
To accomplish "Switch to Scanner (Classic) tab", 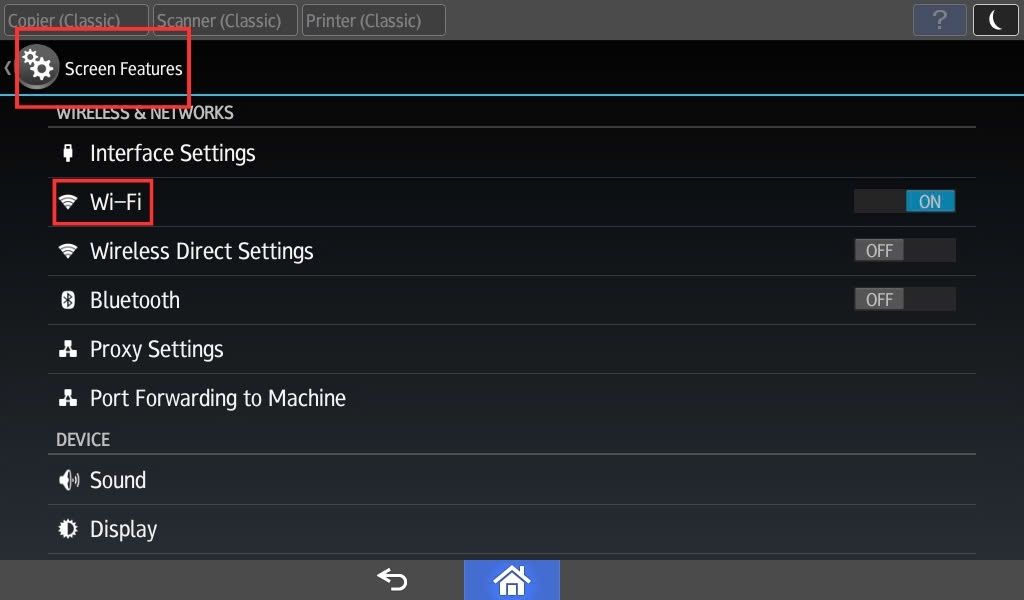I will click(225, 20).
